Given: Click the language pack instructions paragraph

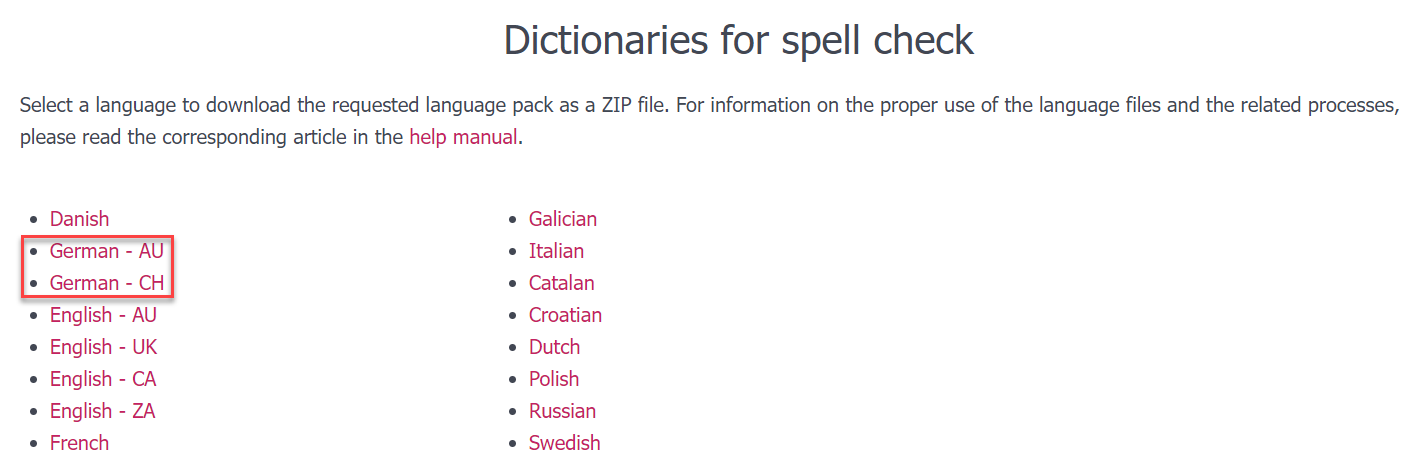Looking at the screenshot, I should click(x=700, y=105).
